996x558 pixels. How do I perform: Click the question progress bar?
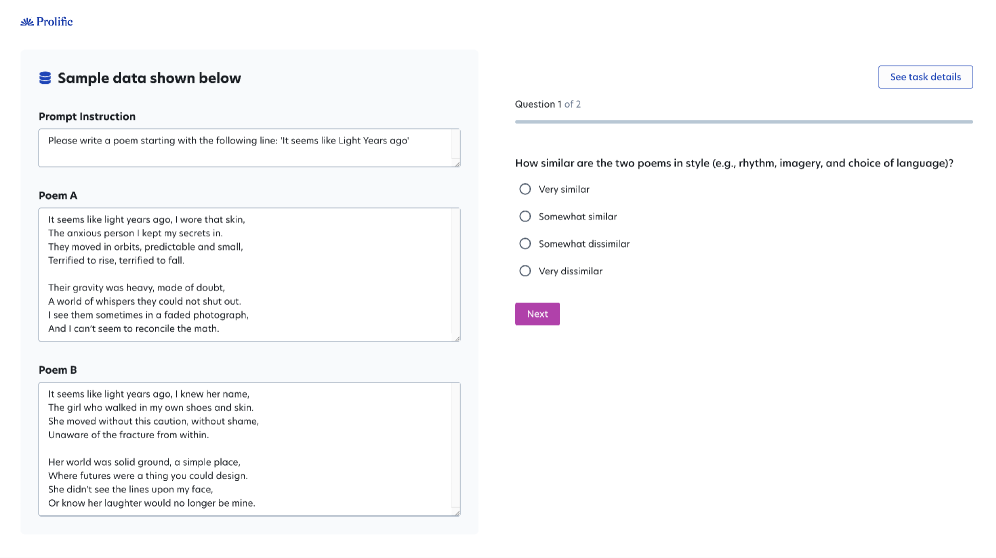743,122
